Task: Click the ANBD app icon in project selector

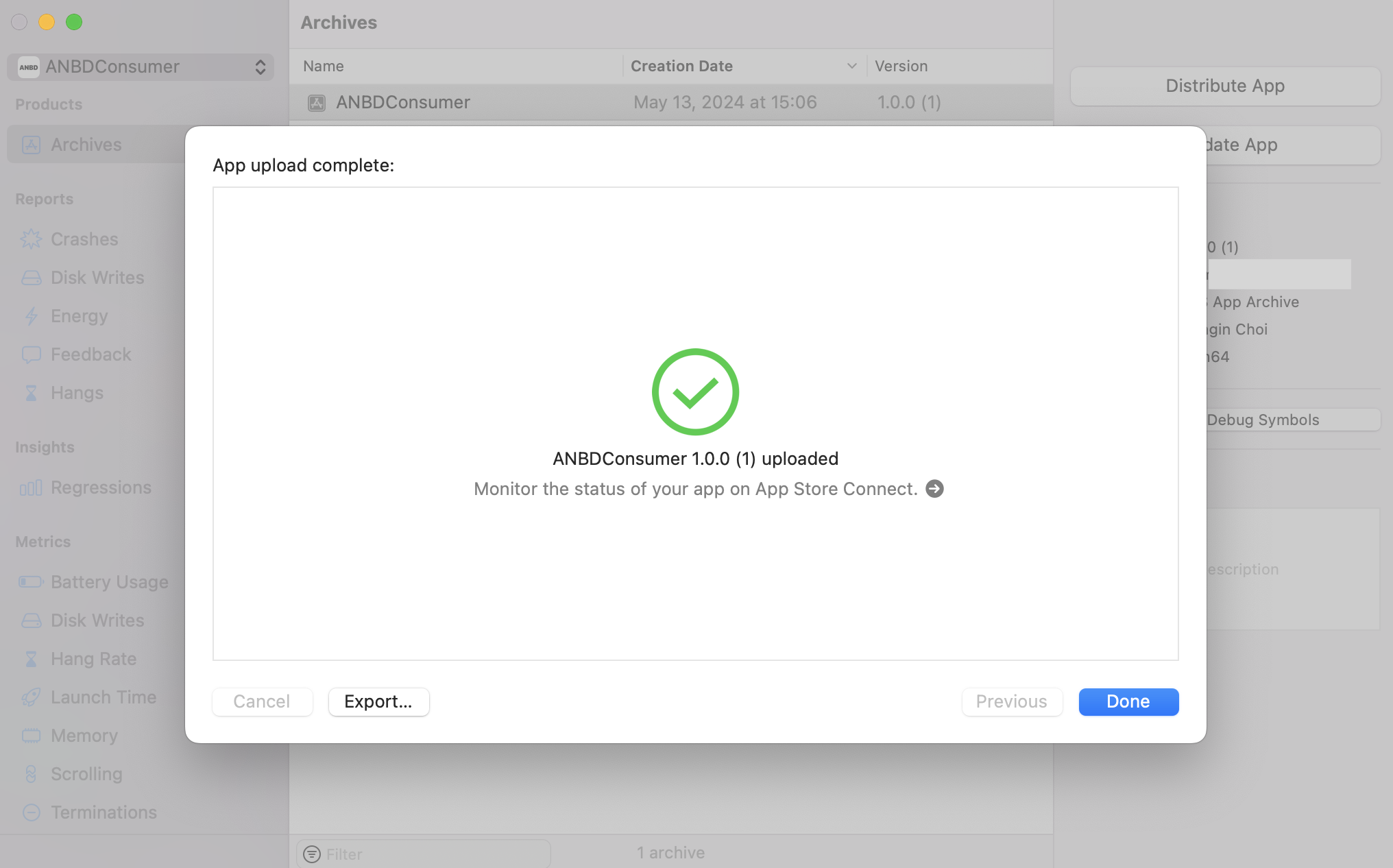Action: pos(29,67)
